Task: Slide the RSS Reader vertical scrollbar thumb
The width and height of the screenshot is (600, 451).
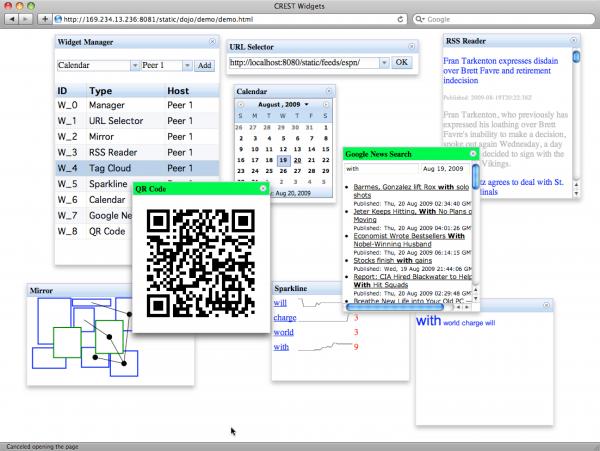Action: (x=576, y=57)
